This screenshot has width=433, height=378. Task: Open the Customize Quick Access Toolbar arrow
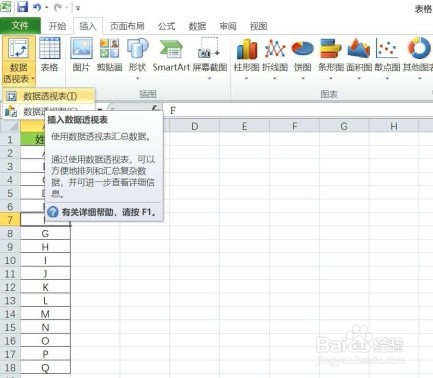pos(78,8)
